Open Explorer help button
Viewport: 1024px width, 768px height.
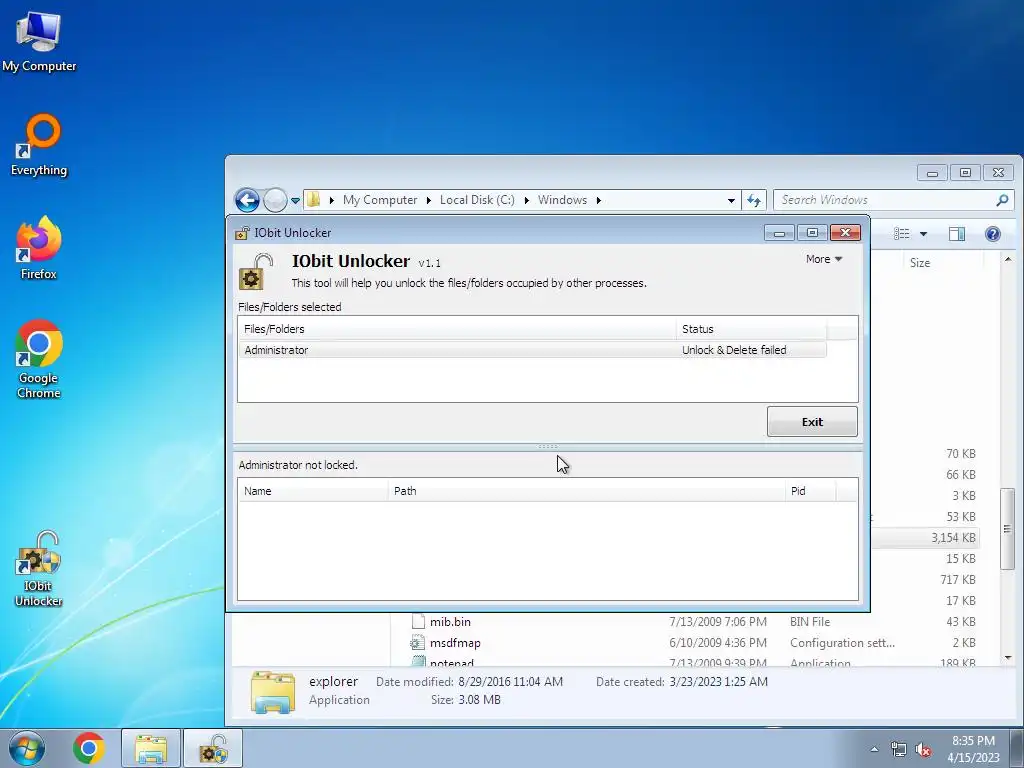point(993,234)
